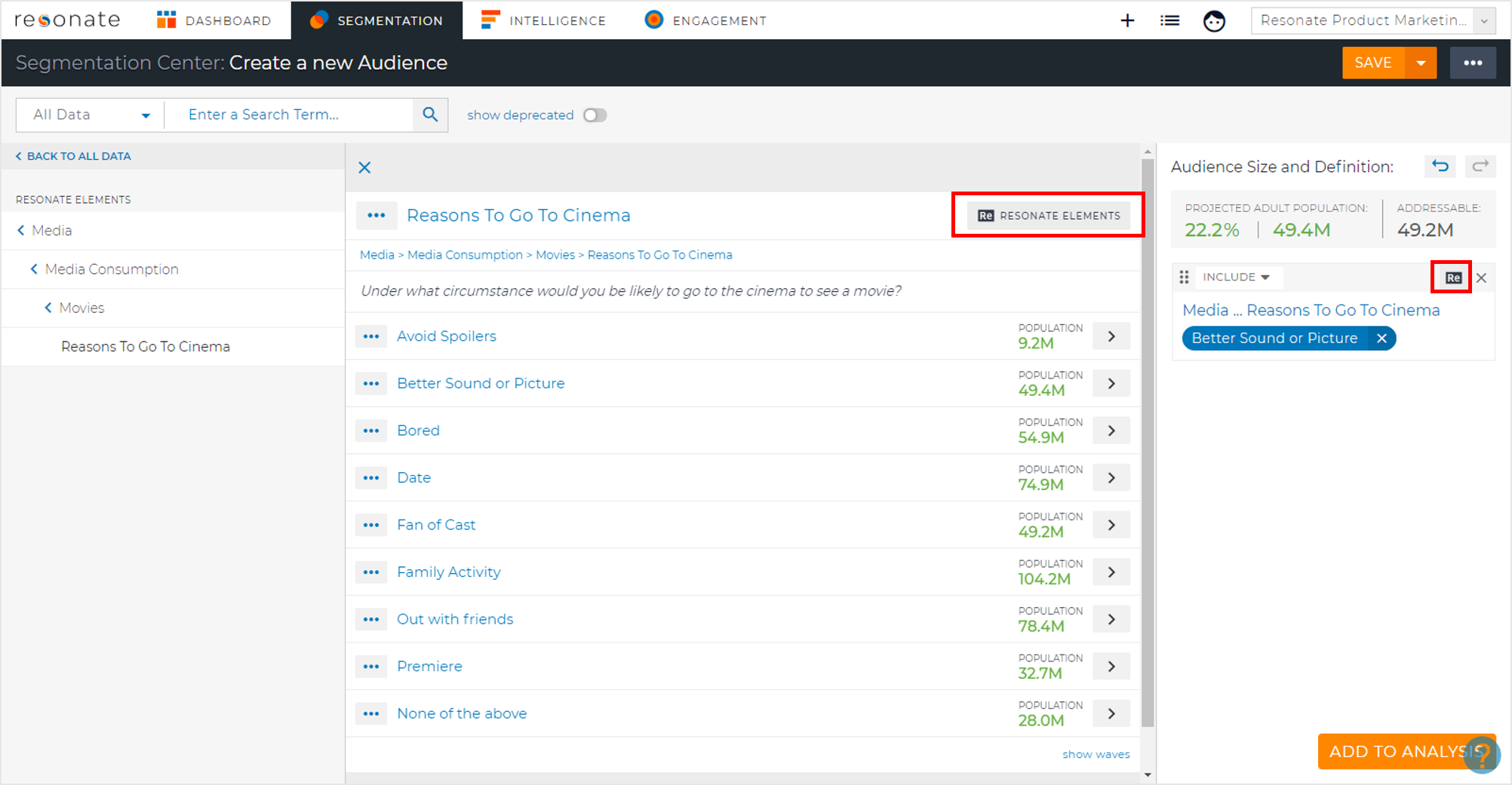Click the Resonate Elements button
Screen dimensions: 1512x785
coord(1049,216)
